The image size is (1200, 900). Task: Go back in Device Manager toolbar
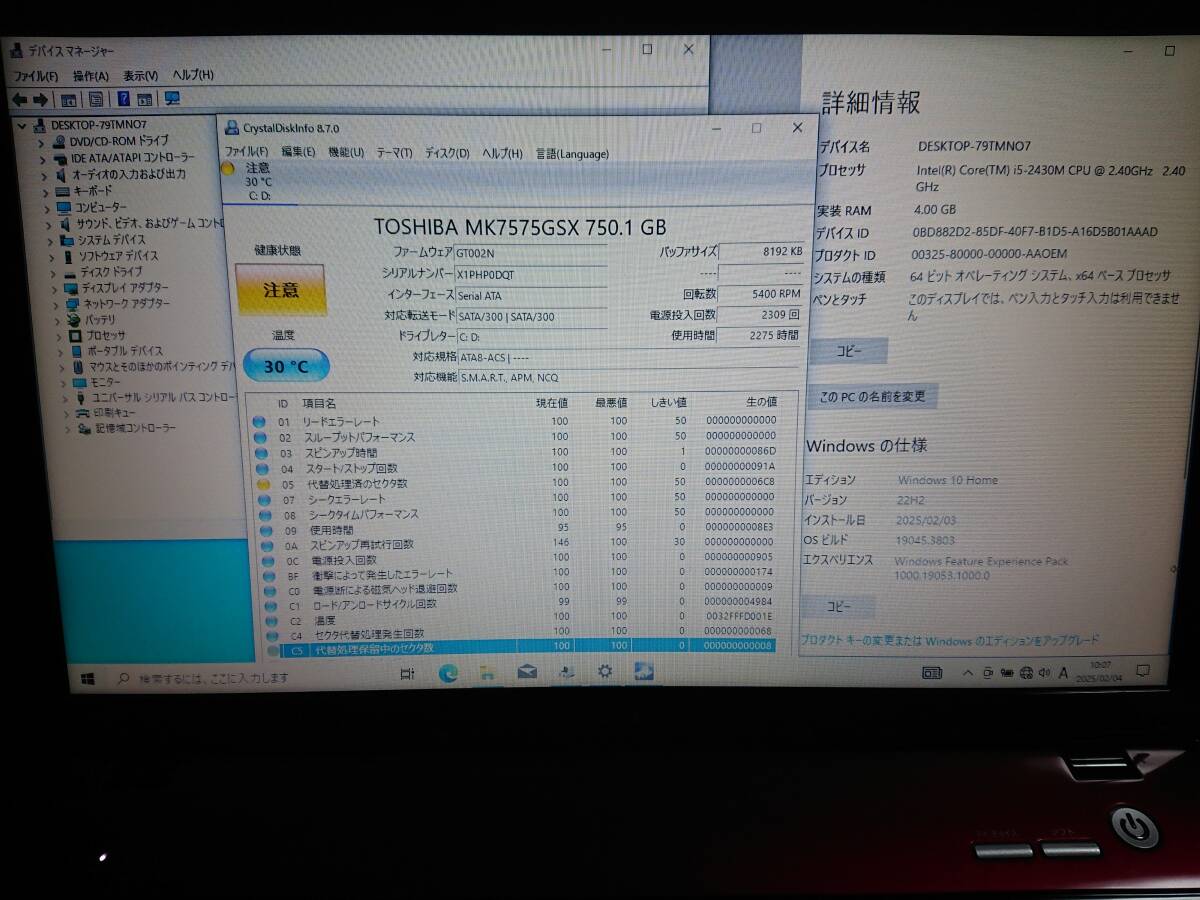tap(18, 99)
